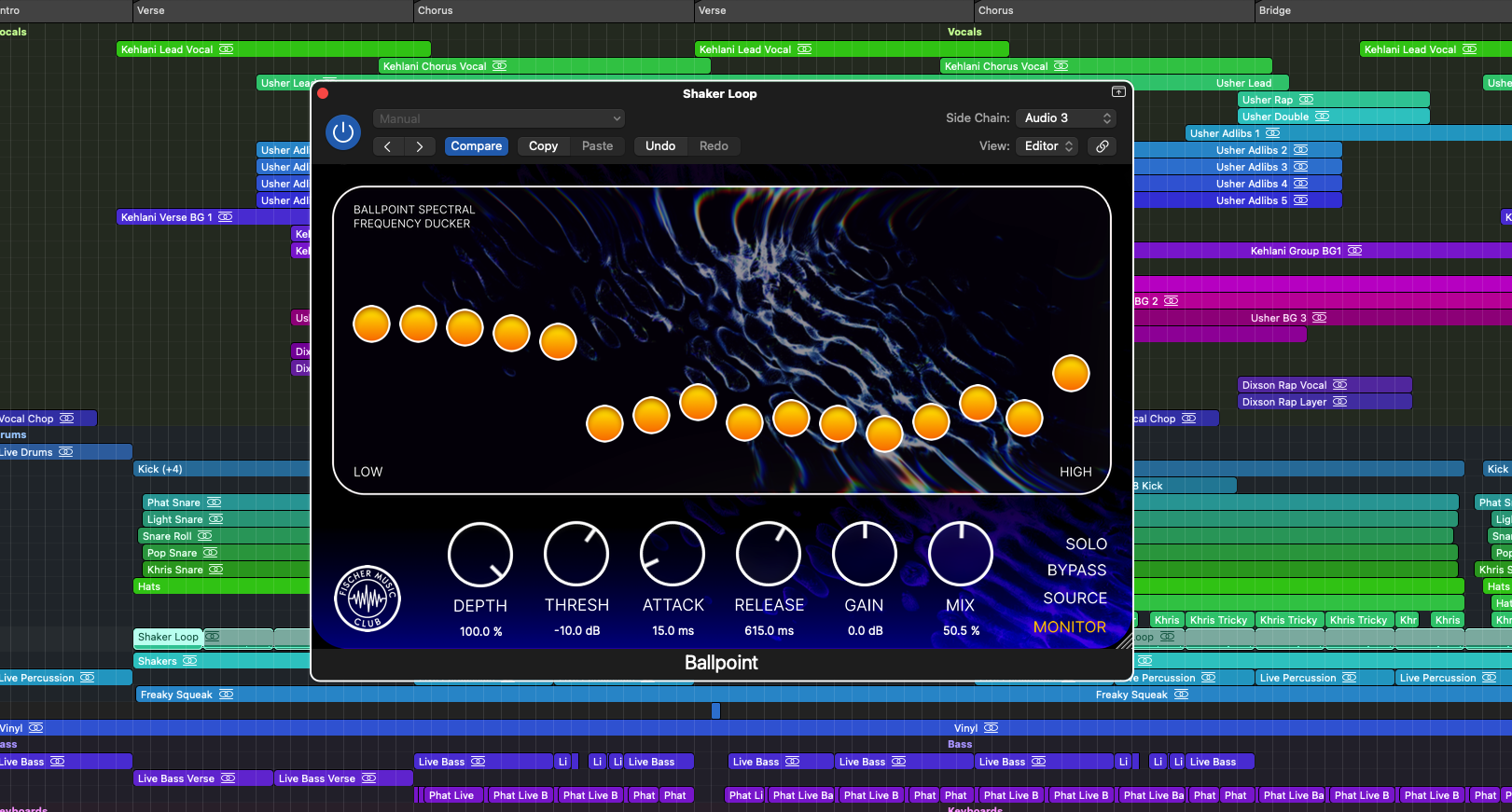Click the GAIN knob
1512x812 pixels.
pos(865,554)
